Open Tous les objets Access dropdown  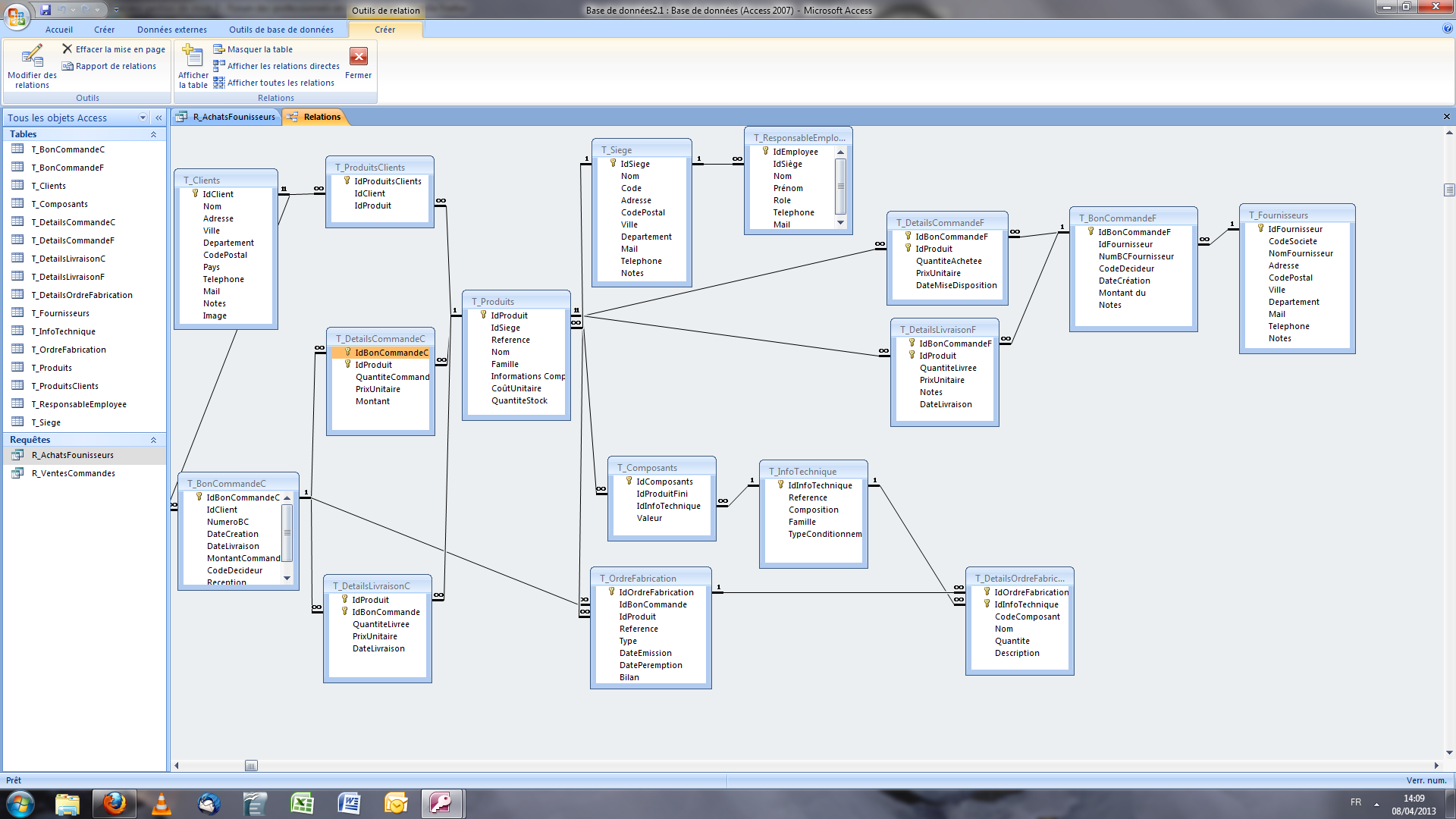pos(143,118)
